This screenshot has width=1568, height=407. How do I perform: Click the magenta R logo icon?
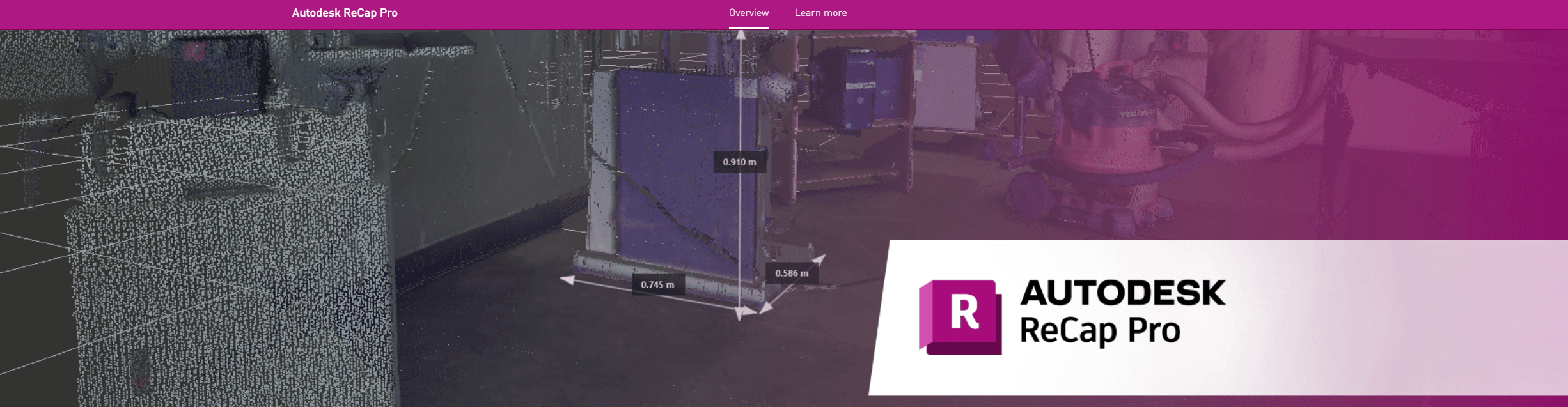click(960, 316)
